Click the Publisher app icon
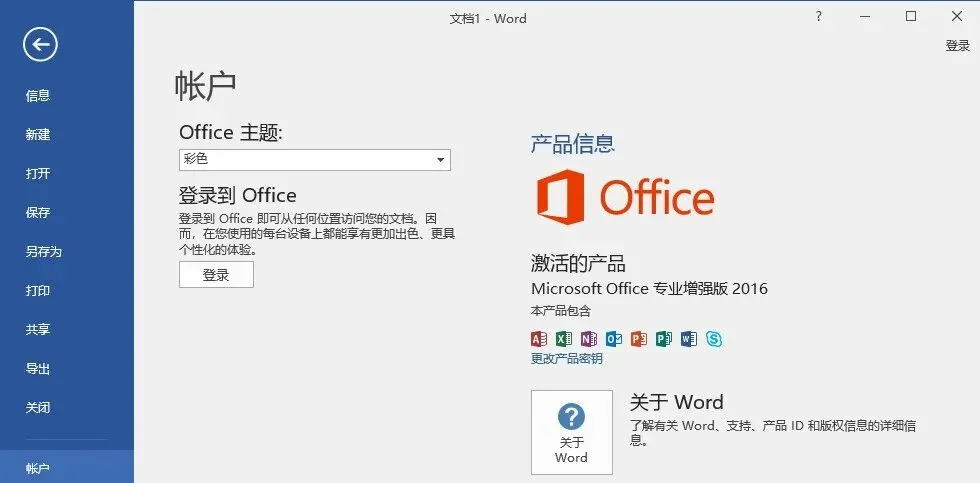The image size is (980, 483). pos(664,339)
